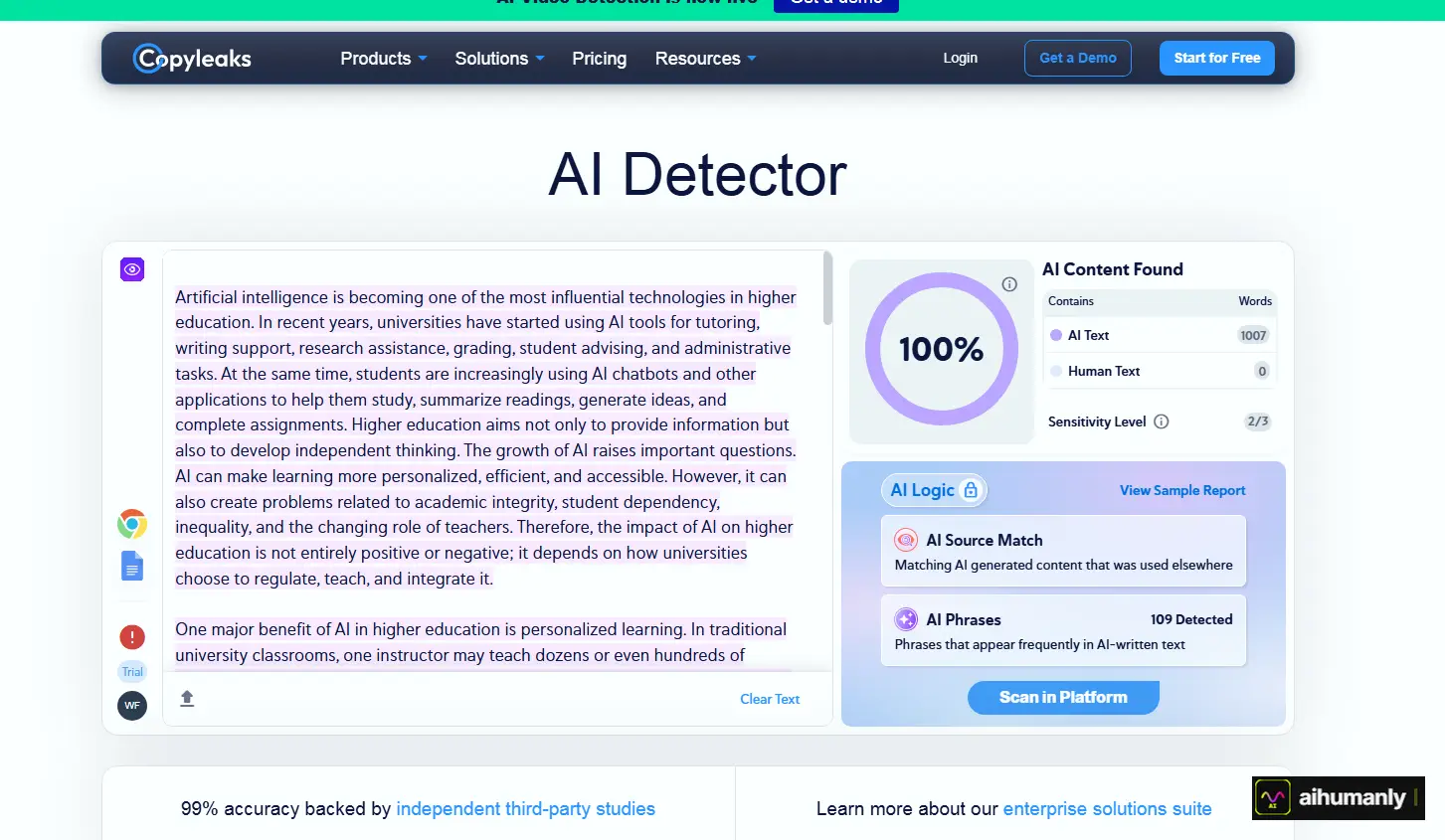The width and height of the screenshot is (1445, 840).
Task: Click the 100% circular progress gauge
Action: coord(942,349)
